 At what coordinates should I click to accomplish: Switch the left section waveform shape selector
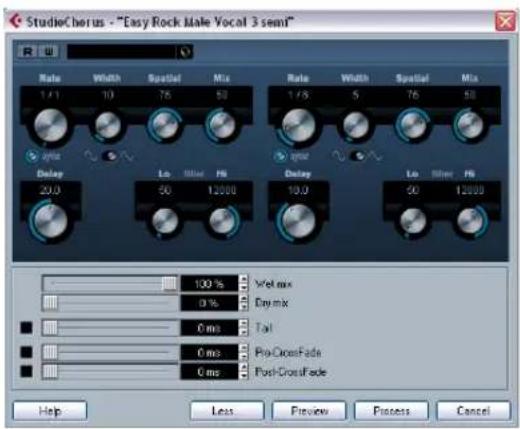click(109, 156)
